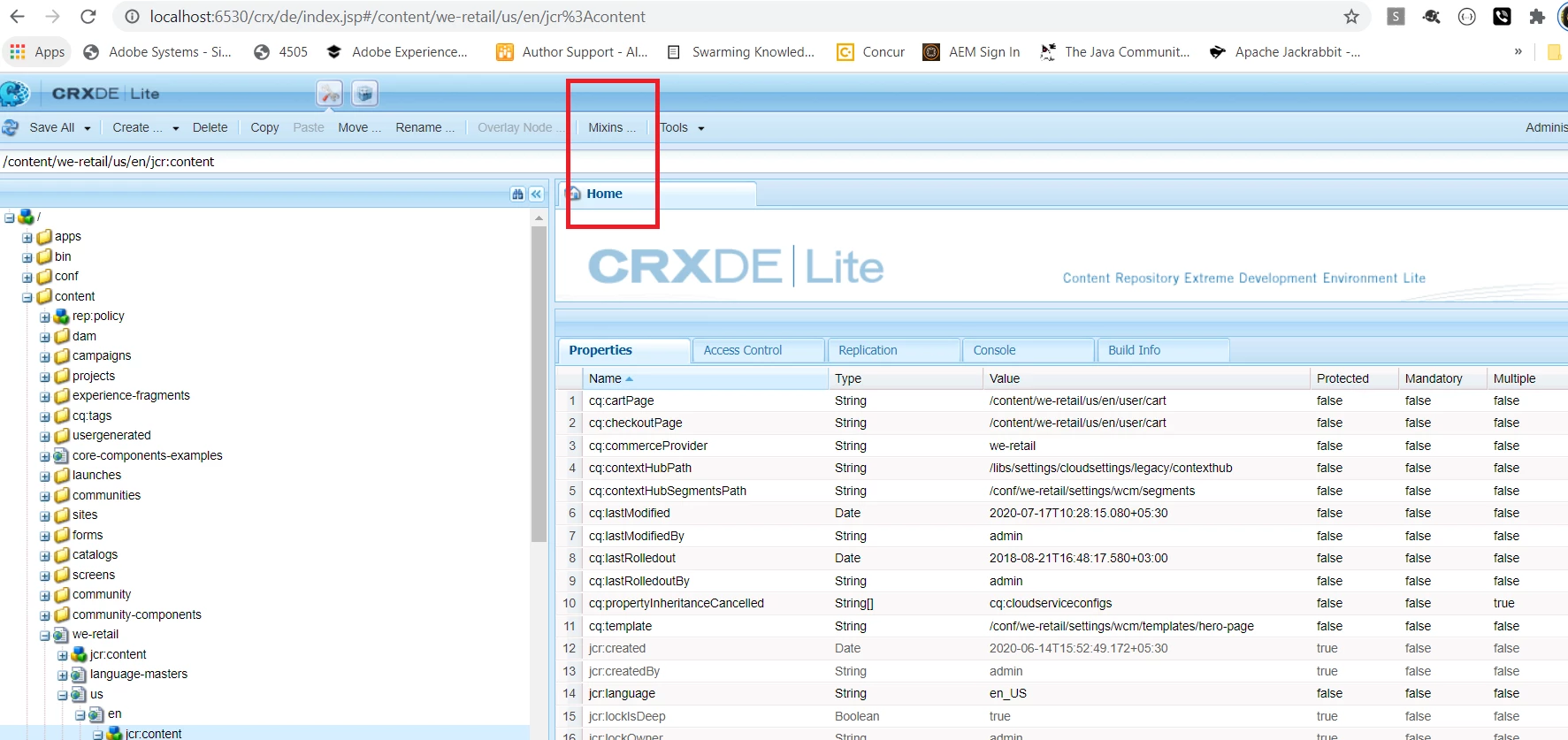Viewport: 1568px width, 740px height.
Task: Click the package cube icon in header
Action: click(364, 93)
